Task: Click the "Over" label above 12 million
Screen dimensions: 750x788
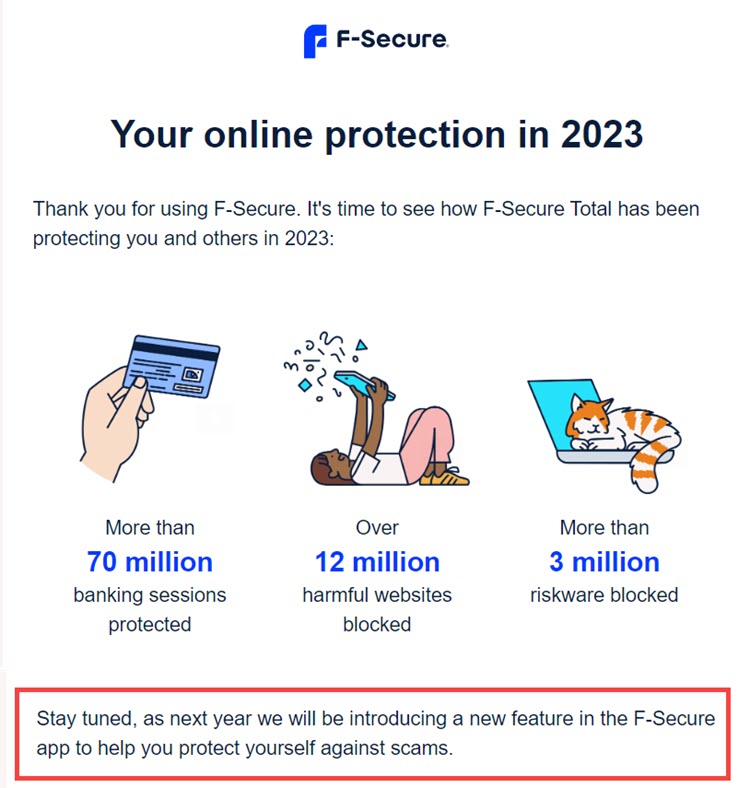Action: (x=377, y=527)
